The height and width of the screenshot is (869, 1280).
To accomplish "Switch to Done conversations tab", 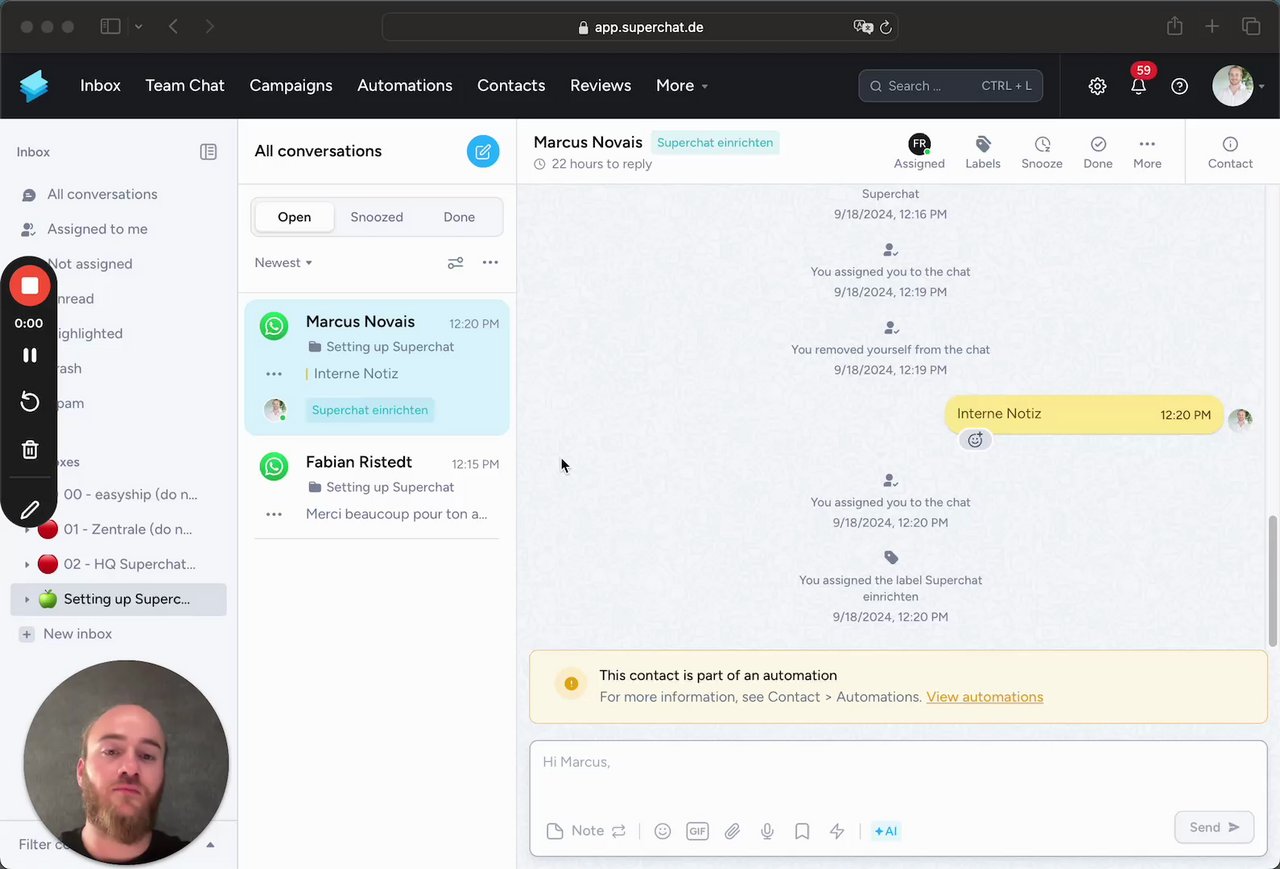I will (x=459, y=217).
